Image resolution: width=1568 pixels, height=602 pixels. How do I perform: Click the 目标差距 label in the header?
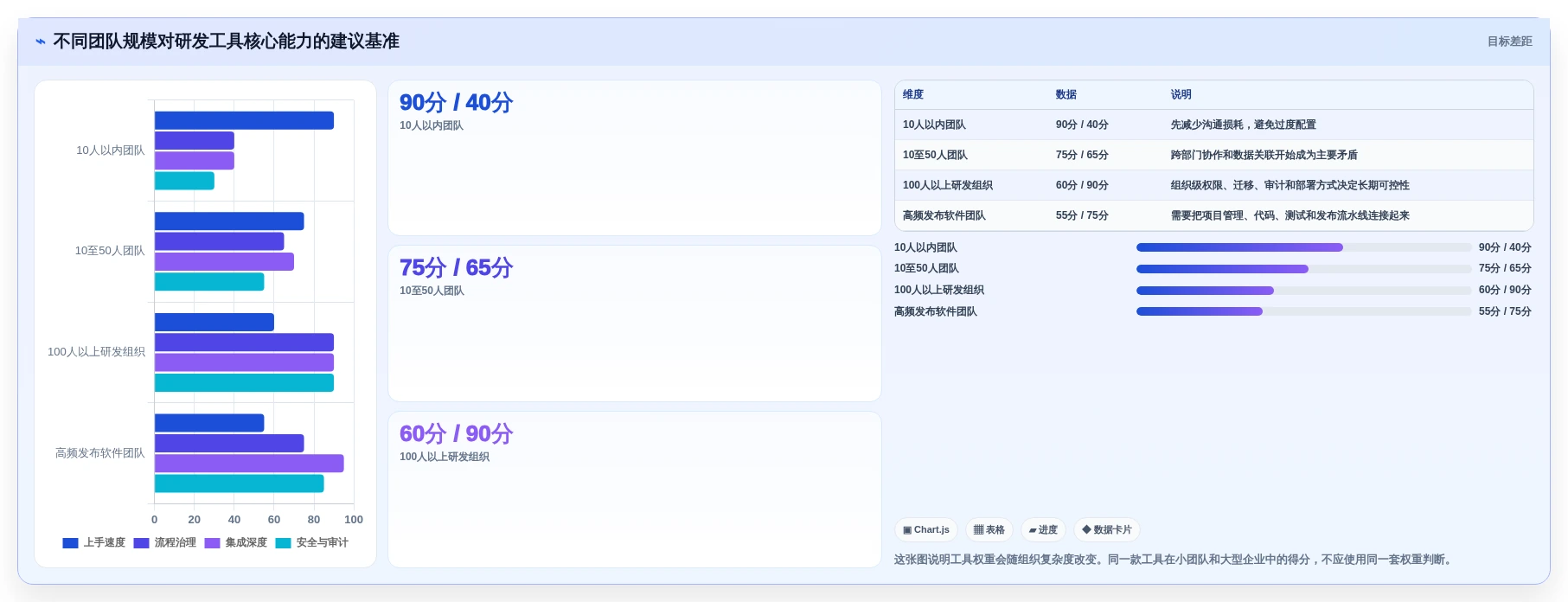[x=1509, y=42]
